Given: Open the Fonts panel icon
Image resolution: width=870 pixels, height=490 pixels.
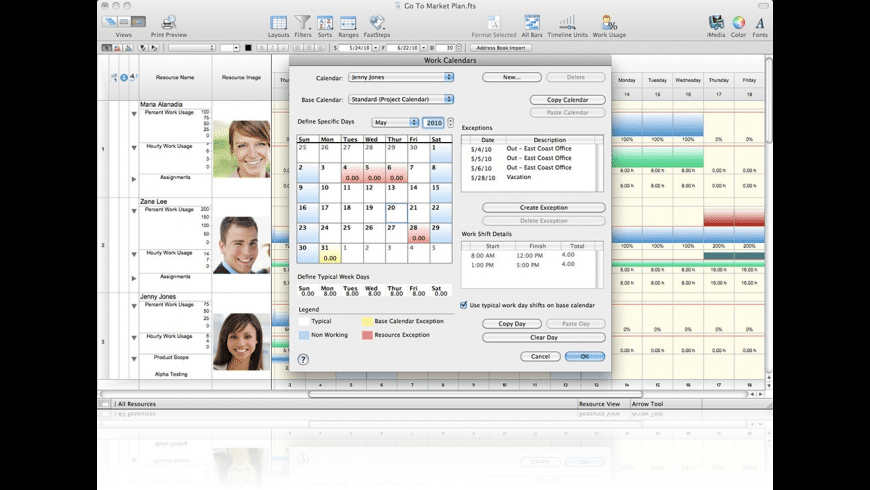Looking at the screenshot, I should (760, 23).
